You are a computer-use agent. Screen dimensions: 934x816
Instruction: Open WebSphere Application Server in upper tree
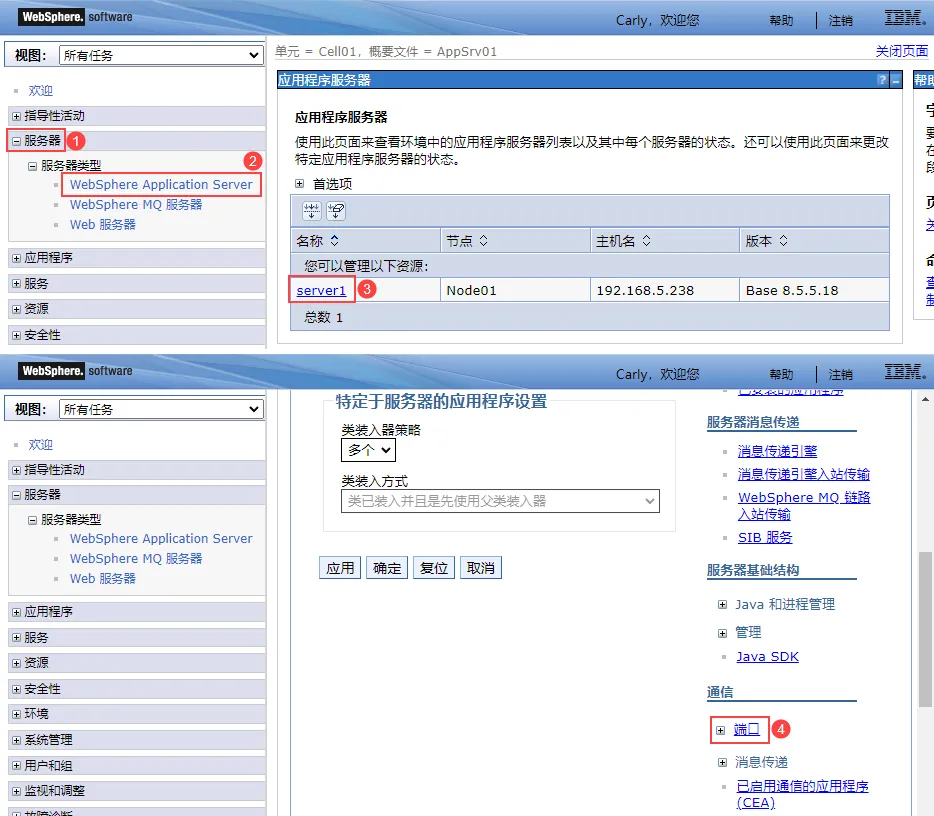[161, 185]
